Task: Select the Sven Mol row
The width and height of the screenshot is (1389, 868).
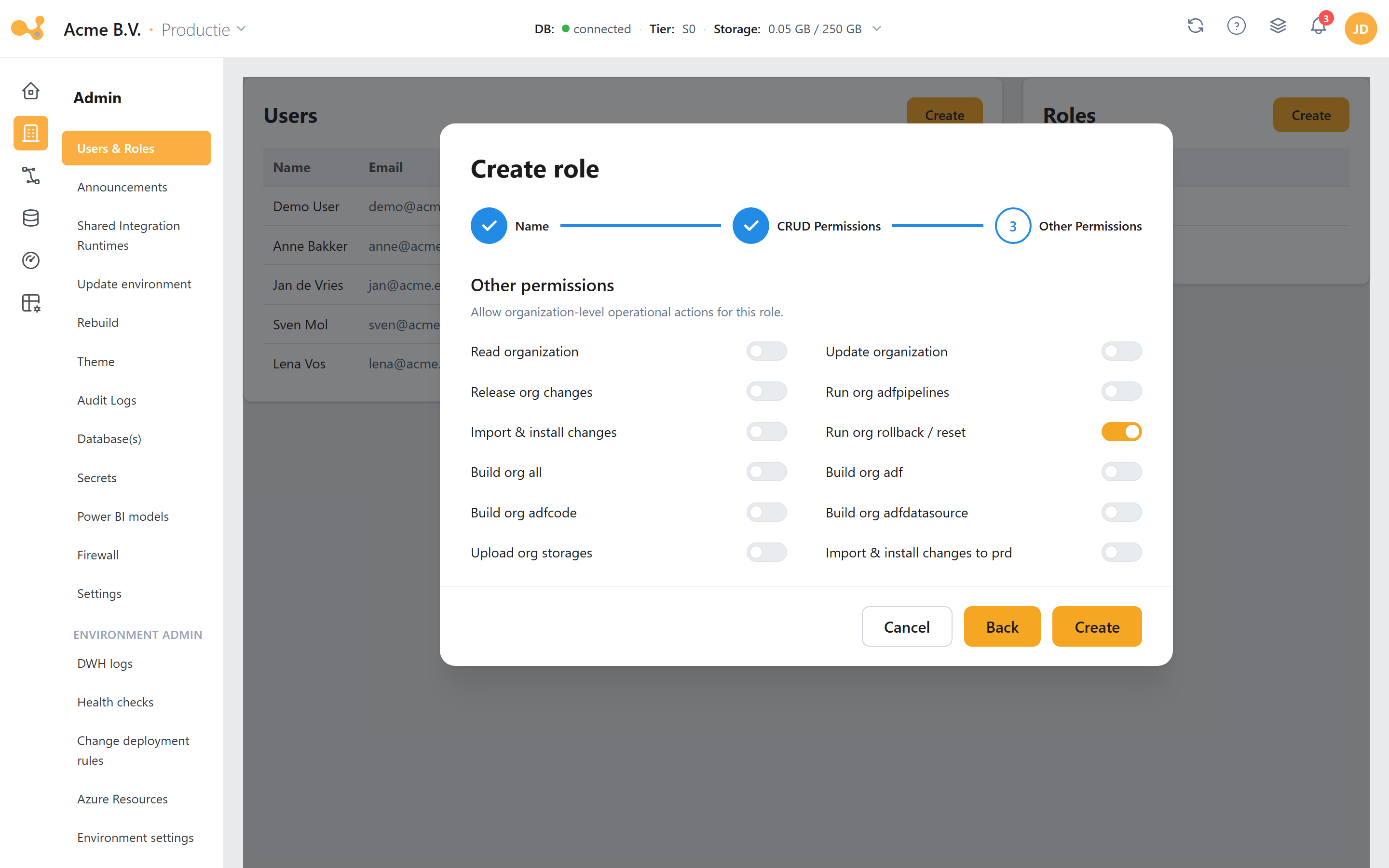Action: pos(352,325)
